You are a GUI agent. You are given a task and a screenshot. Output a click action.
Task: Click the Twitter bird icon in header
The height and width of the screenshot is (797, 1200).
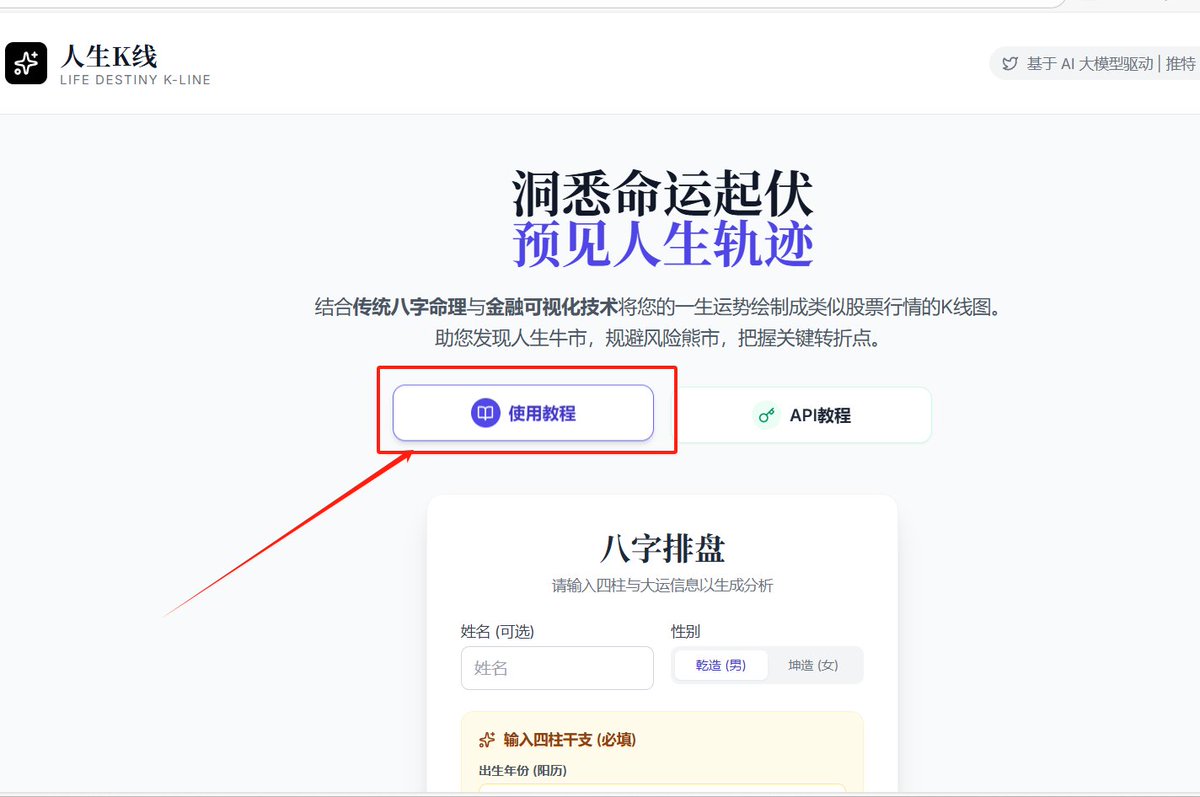pyautogui.click(x=1010, y=63)
